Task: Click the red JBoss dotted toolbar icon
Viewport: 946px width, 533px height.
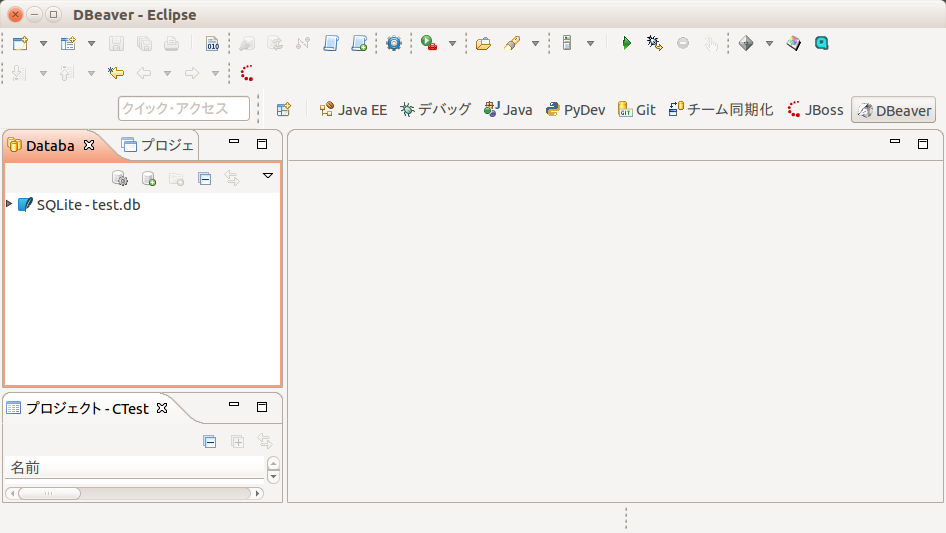Action: tap(247, 74)
